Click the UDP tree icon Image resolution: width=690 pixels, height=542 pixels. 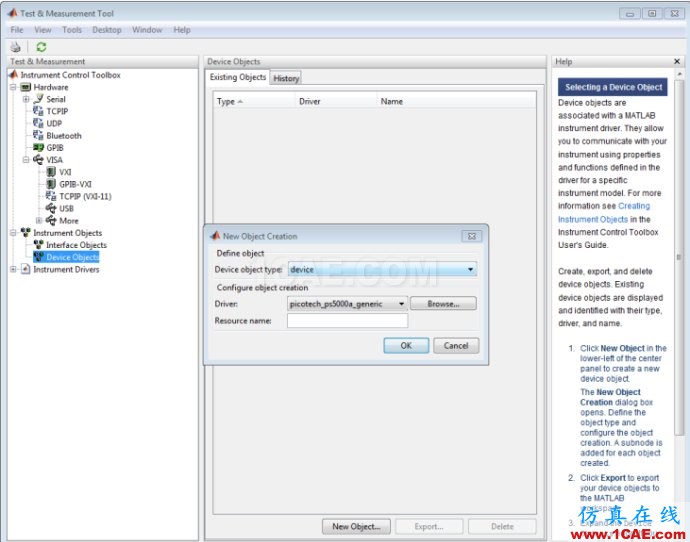tap(39, 123)
